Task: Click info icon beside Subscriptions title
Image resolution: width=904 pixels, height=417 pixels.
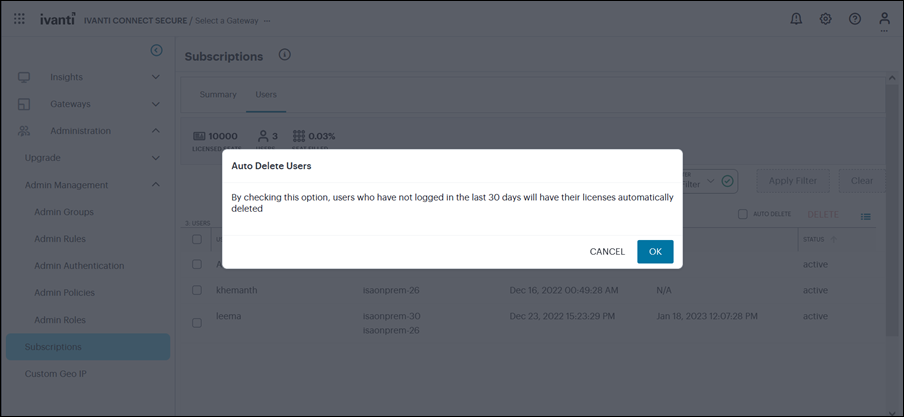Action: coord(285,55)
